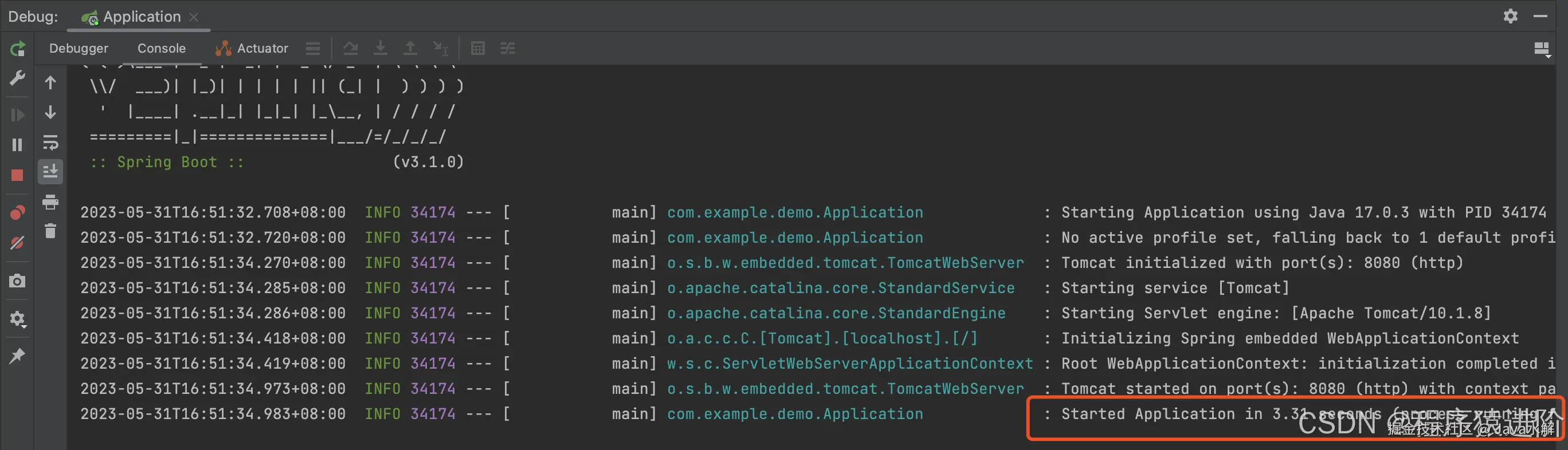Click the Step Into icon
Image resolution: width=1568 pixels, height=450 pixels.
[381, 48]
